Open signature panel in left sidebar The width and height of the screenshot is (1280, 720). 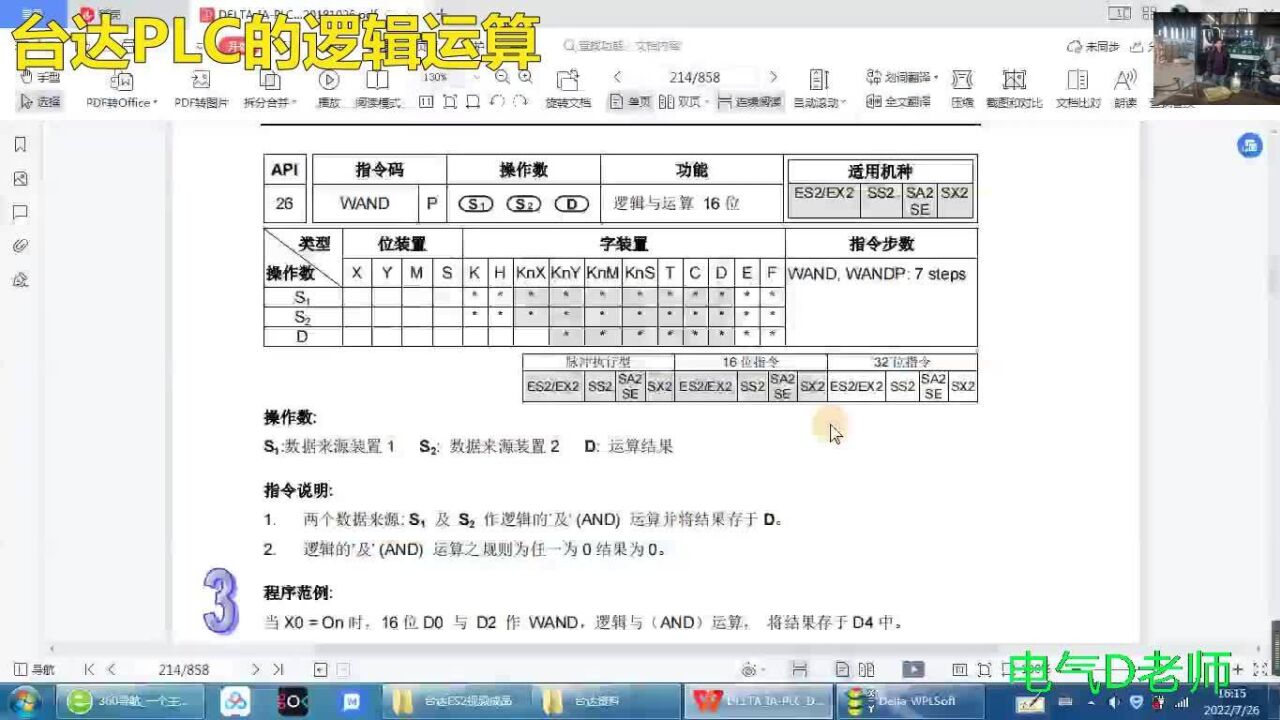(x=20, y=280)
